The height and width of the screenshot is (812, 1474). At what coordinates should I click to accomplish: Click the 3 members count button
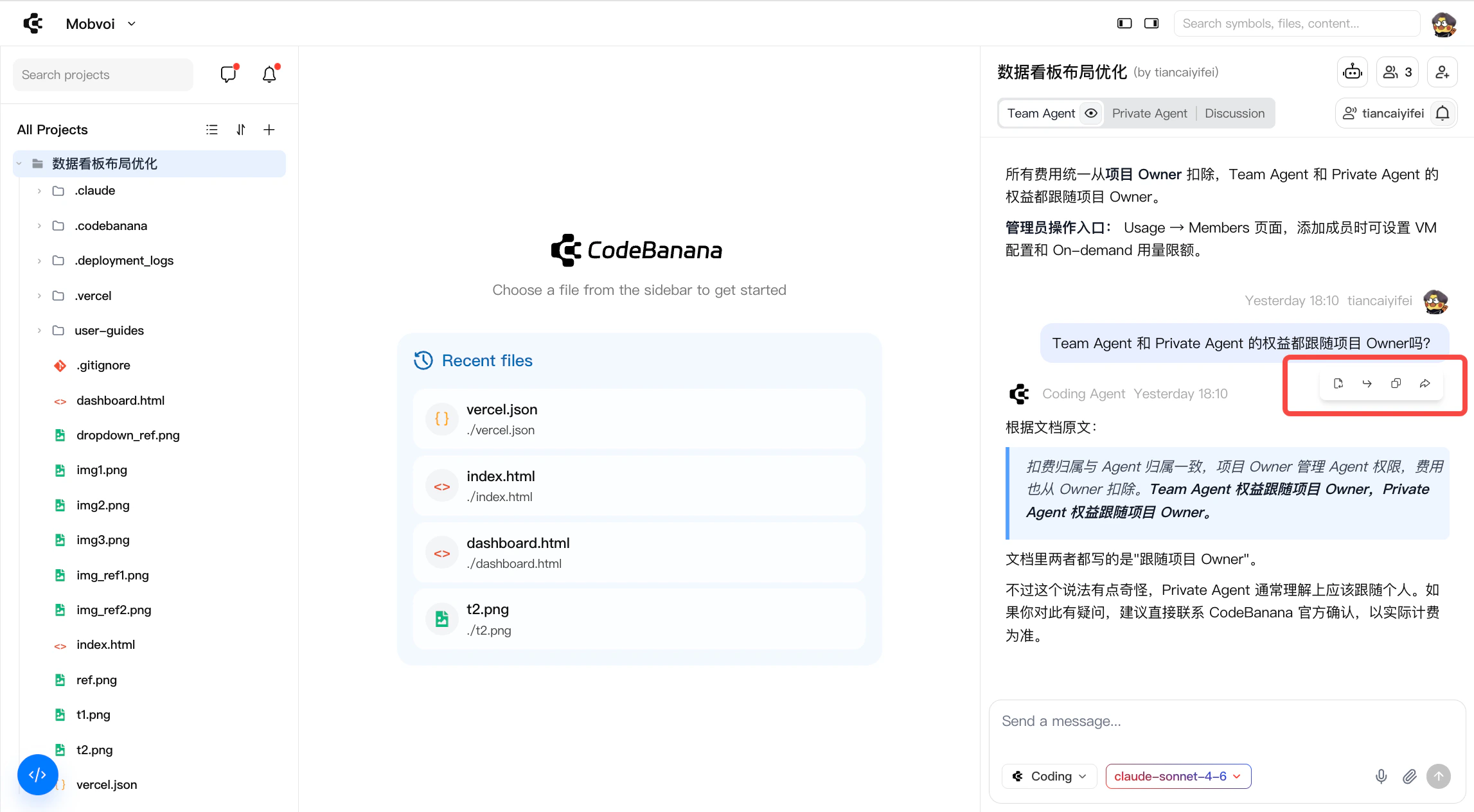[1397, 72]
